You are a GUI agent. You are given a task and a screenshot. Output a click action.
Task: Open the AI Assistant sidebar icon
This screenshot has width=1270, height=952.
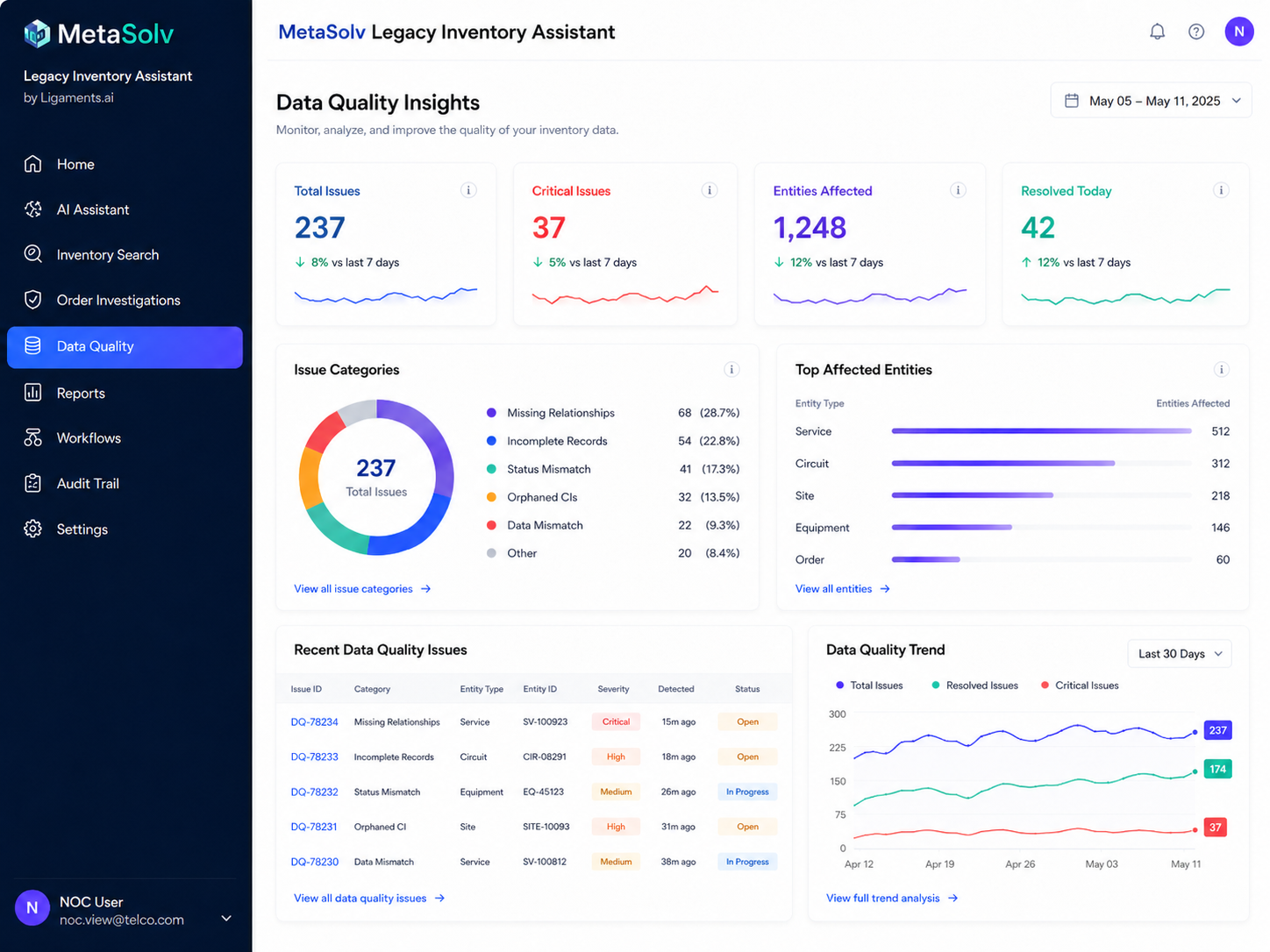click(33, 210)
